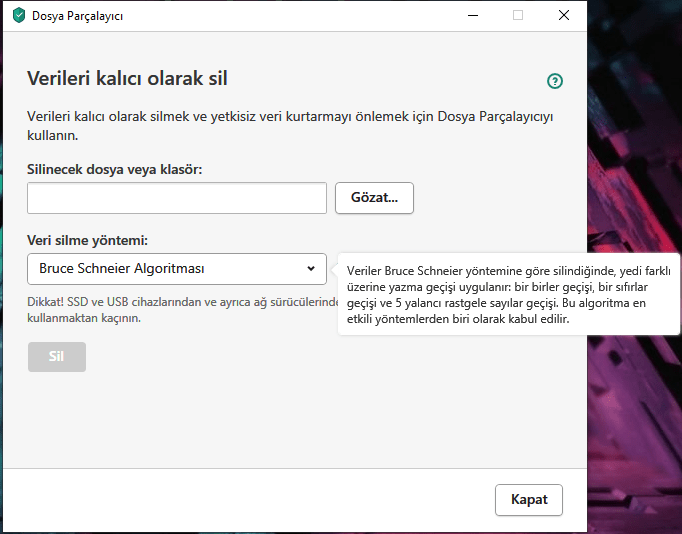Click the 'Dosya Parçalayıcı' window title

coord(77,16)
